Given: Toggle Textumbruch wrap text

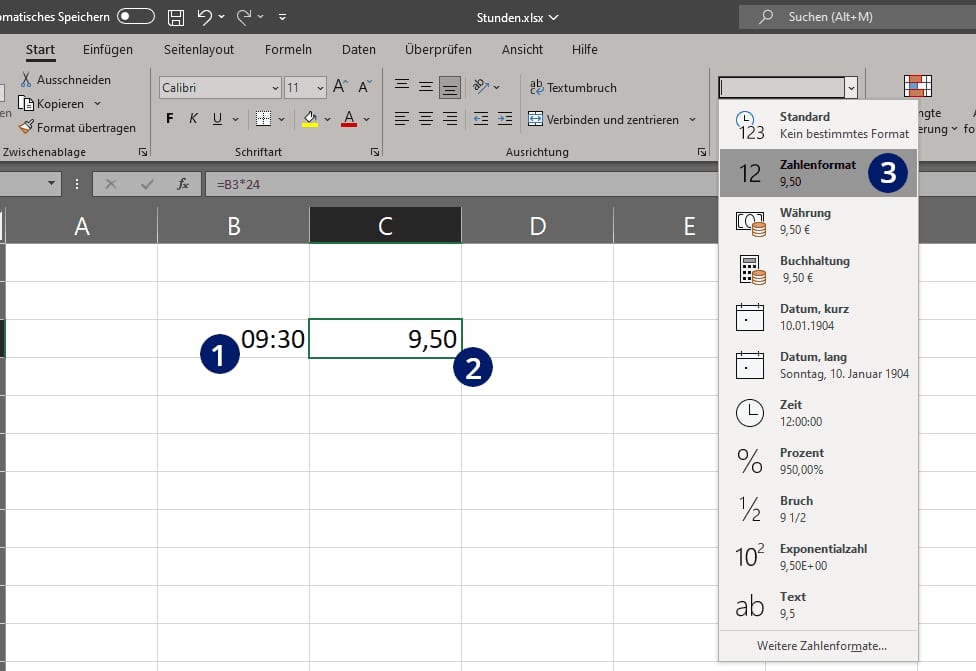Looking at the screenshot, I should (x=573, y=87).
